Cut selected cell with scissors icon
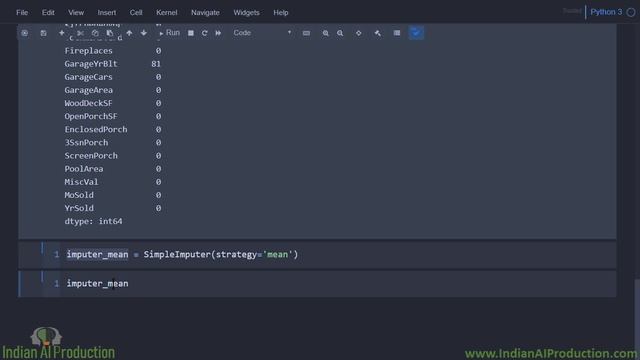Screen dimensions: 640x360 (x=80, y=33)
